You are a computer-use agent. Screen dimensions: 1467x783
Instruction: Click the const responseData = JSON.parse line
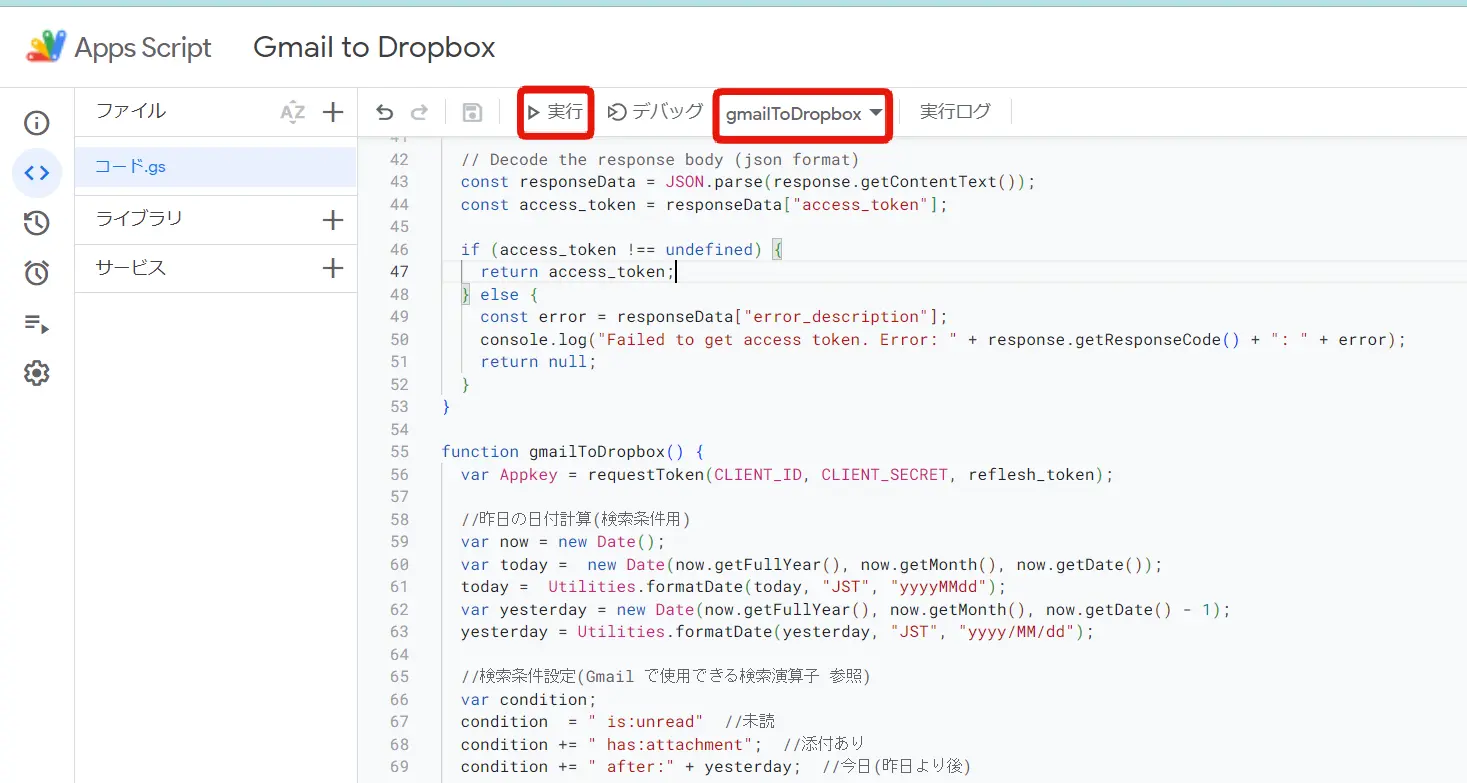(748, 182)
